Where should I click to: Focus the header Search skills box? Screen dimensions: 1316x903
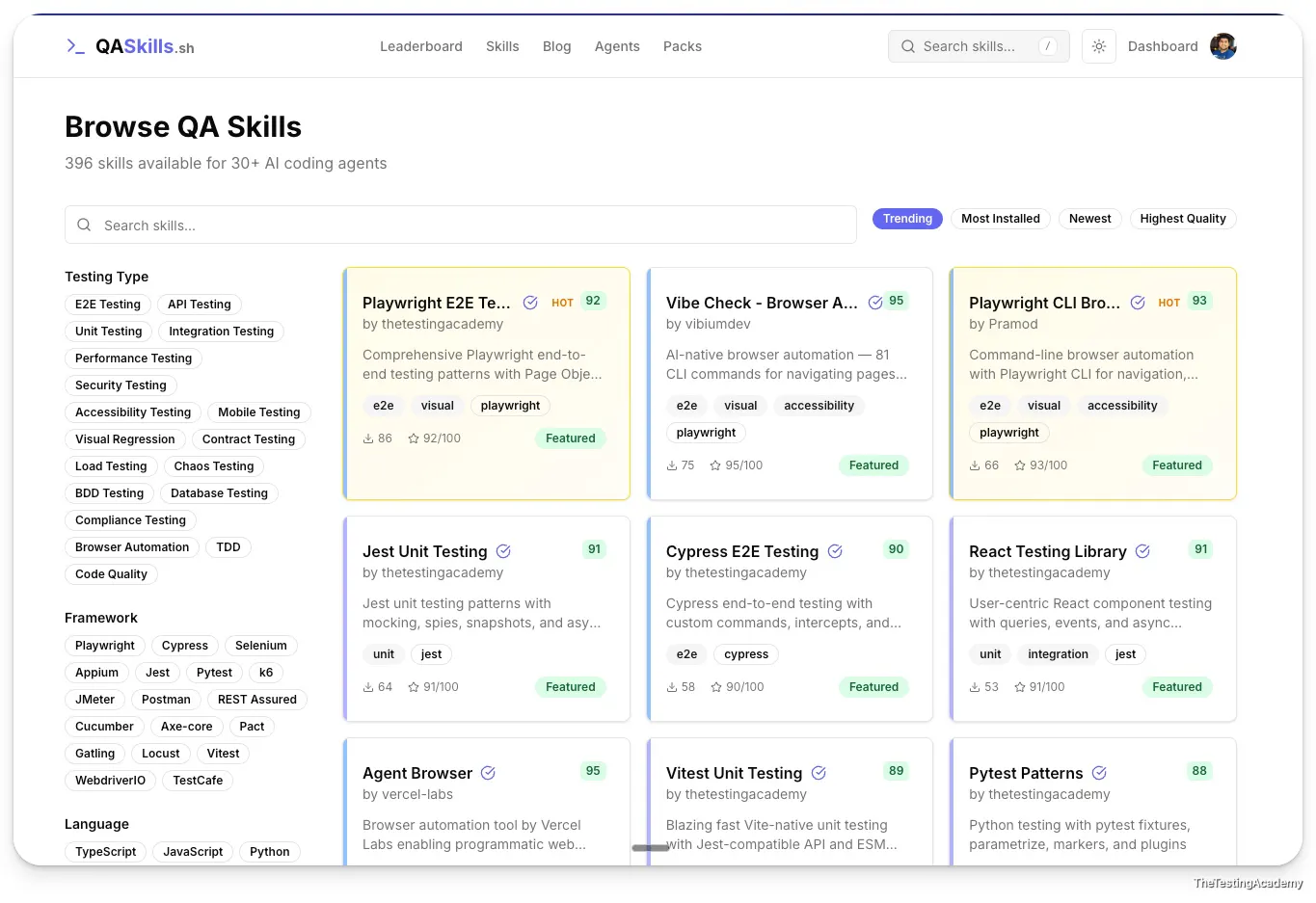pyautogui.click(x=979, y=46)
